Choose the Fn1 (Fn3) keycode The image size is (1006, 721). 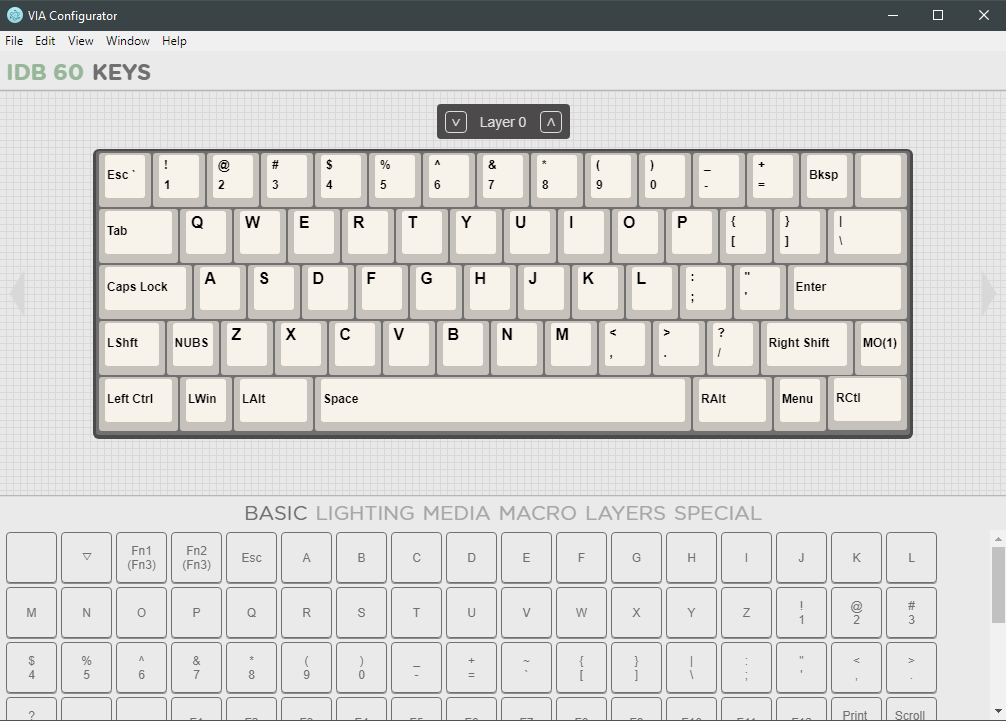141,557
